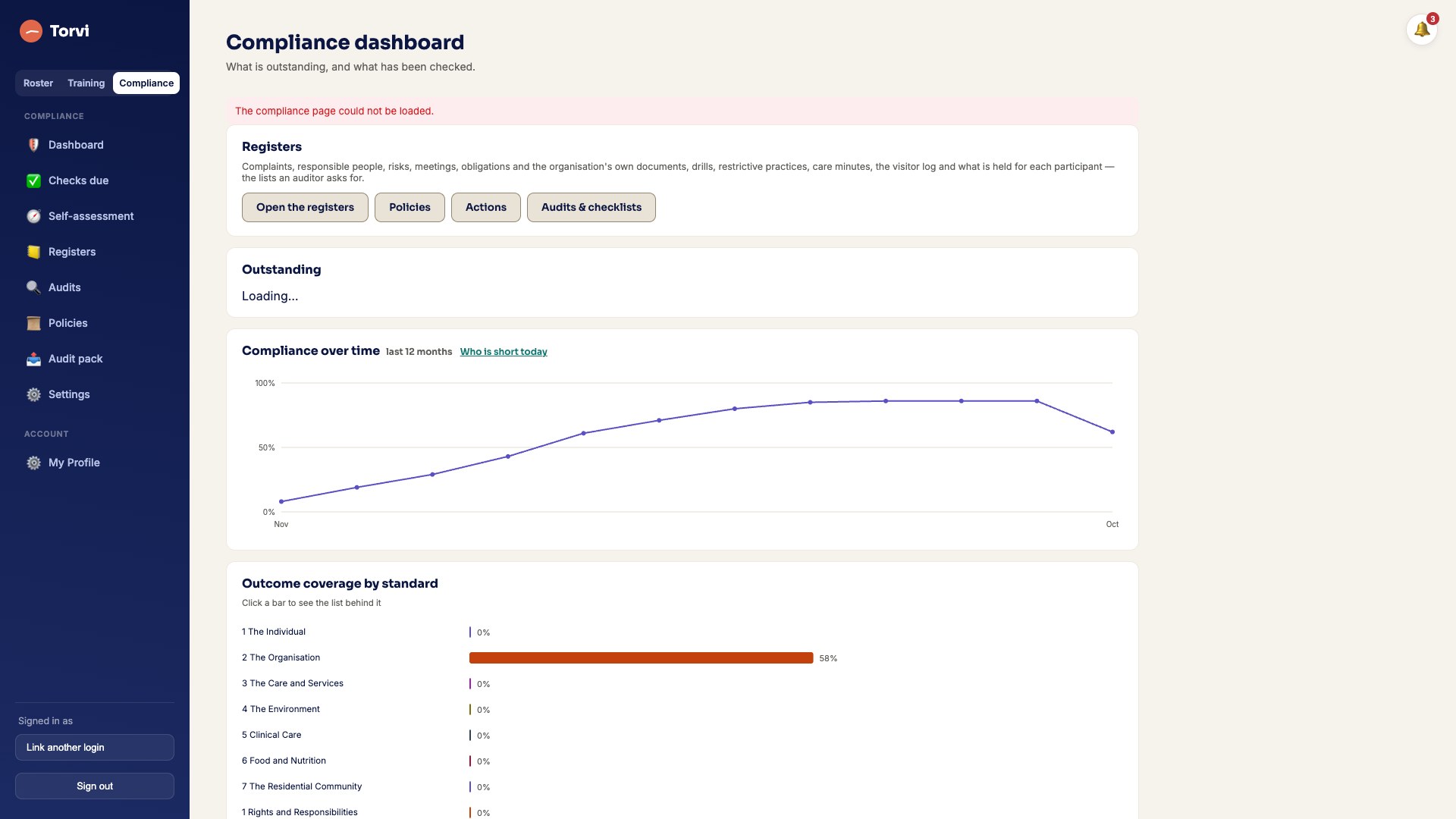Click the Nov data point on chart

point(281,501)
